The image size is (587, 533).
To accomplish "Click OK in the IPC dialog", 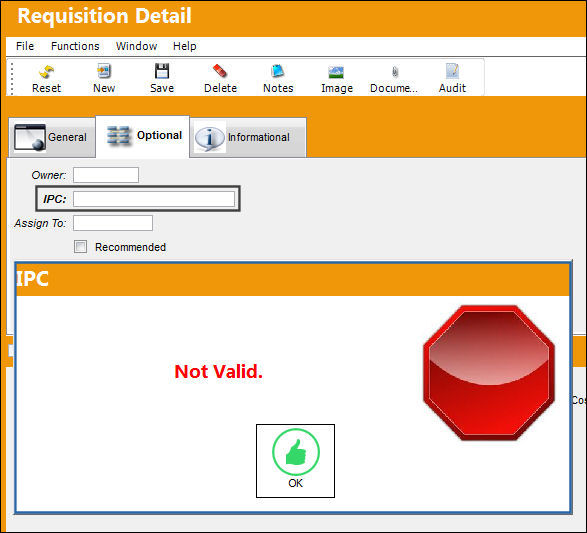I will (295, 461).
